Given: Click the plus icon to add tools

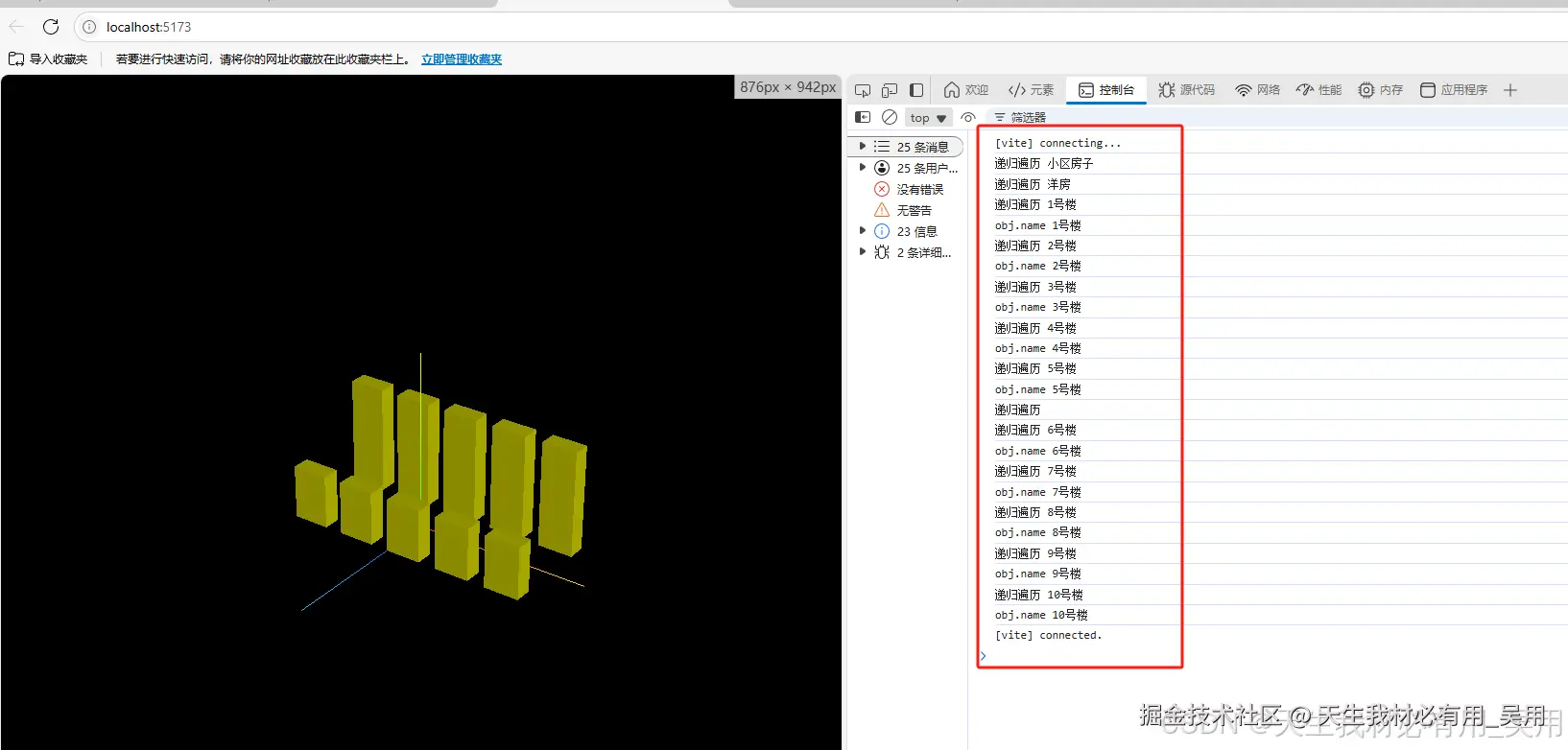Looking at the screenshot, I should (1510, 90).
